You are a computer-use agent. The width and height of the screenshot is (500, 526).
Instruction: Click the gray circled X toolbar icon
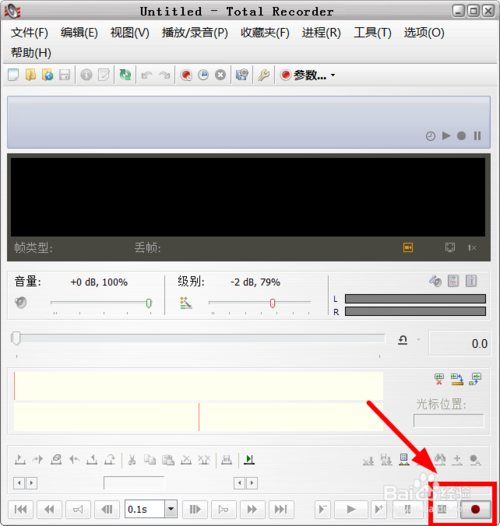(220, 75)
